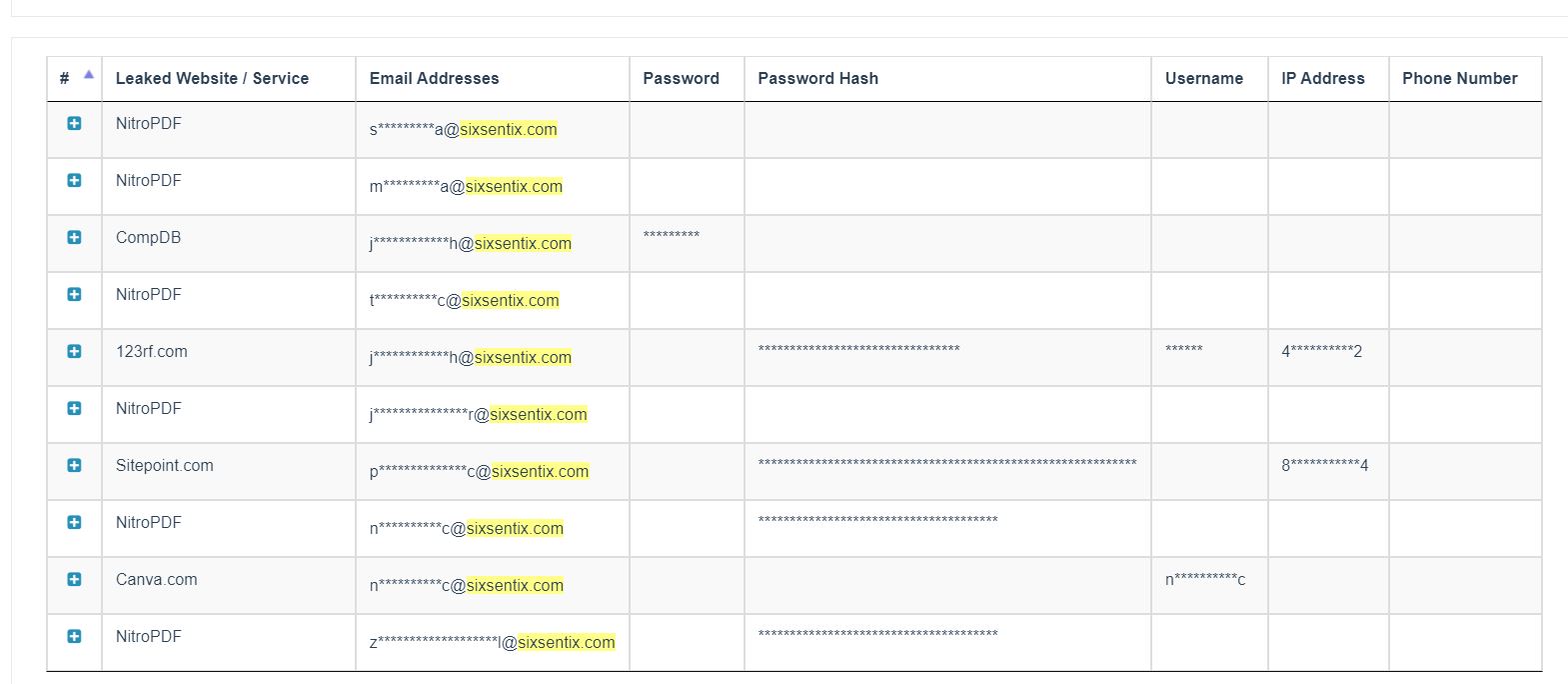This screenshot has height=684, width=1568.
Task: Sort table by Password column header
Action: coord(681,78)
